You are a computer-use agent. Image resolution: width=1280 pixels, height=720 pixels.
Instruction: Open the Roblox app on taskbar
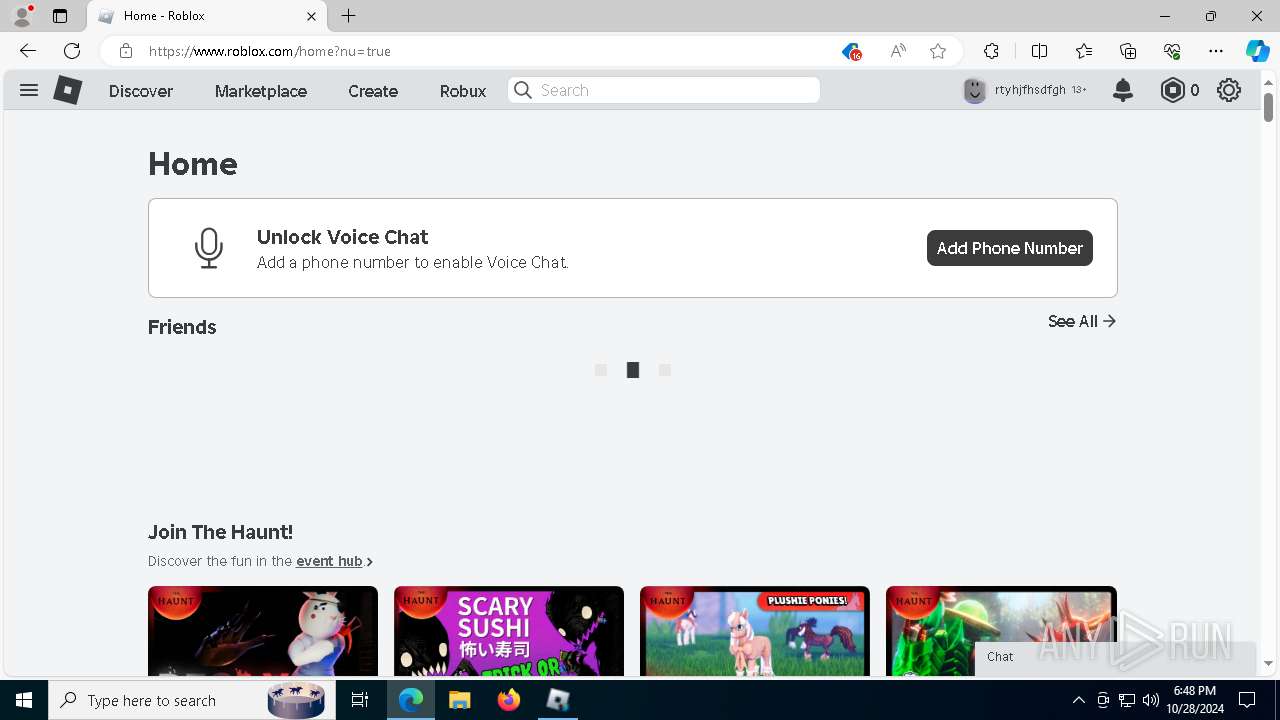(x=558, y=700)
